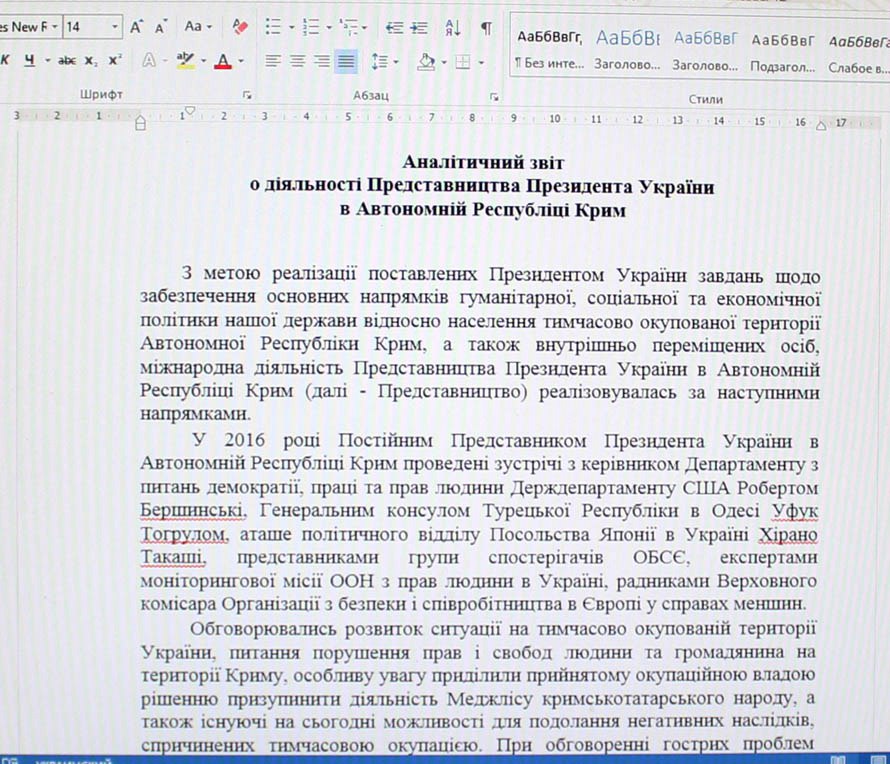
Task: Toggle paragraph marks display
Action: [486, 27]
